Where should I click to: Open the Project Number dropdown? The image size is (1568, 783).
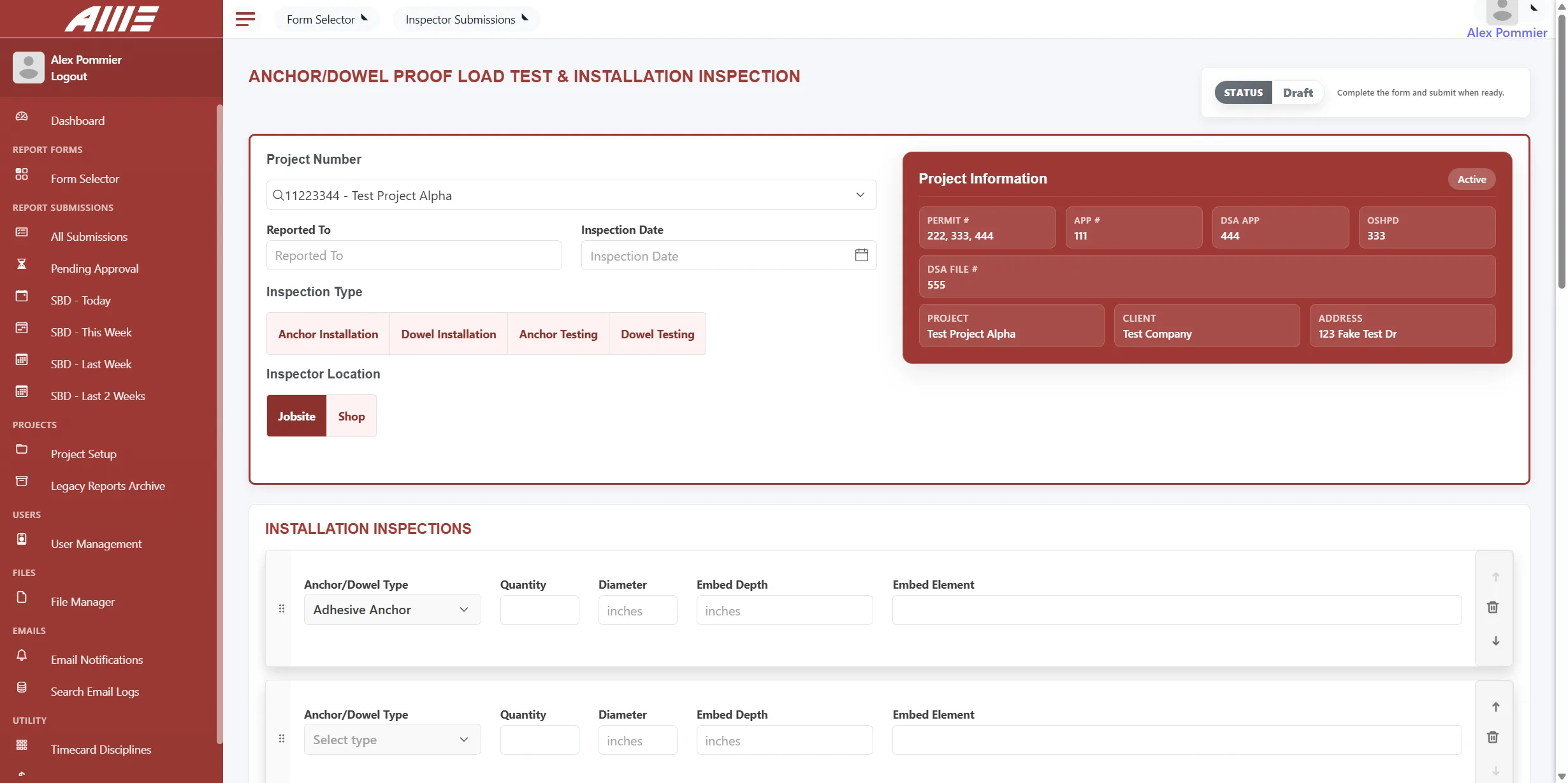571,195
